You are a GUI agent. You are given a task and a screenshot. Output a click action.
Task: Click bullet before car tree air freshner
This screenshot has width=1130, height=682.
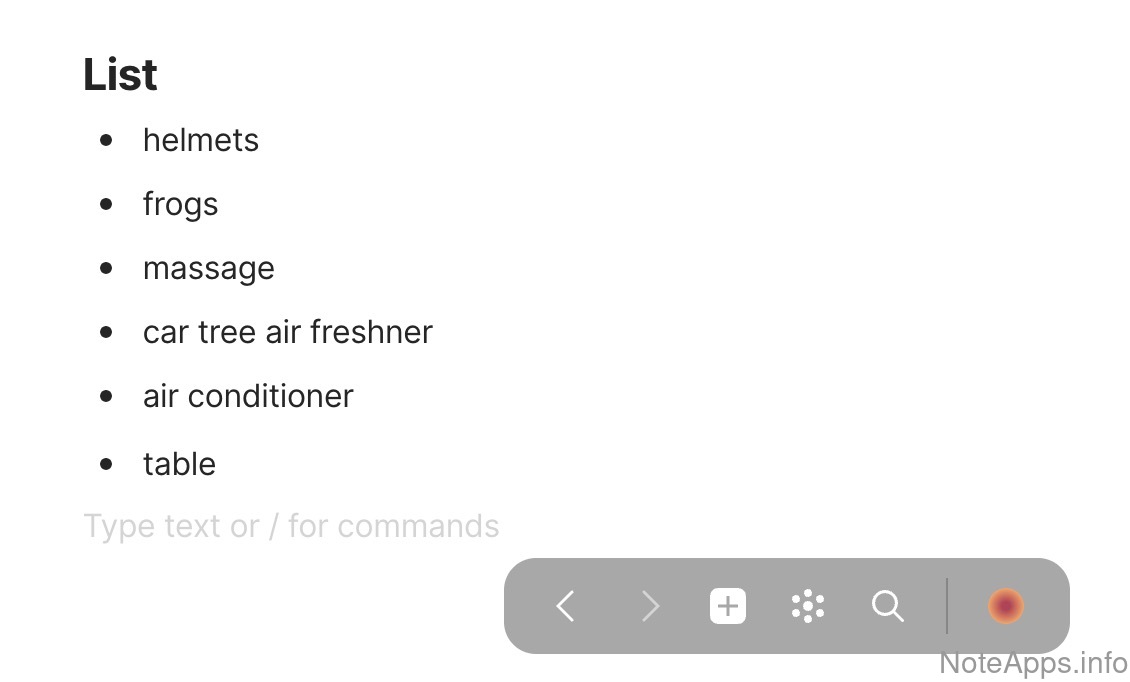click(x=107, y=332)
